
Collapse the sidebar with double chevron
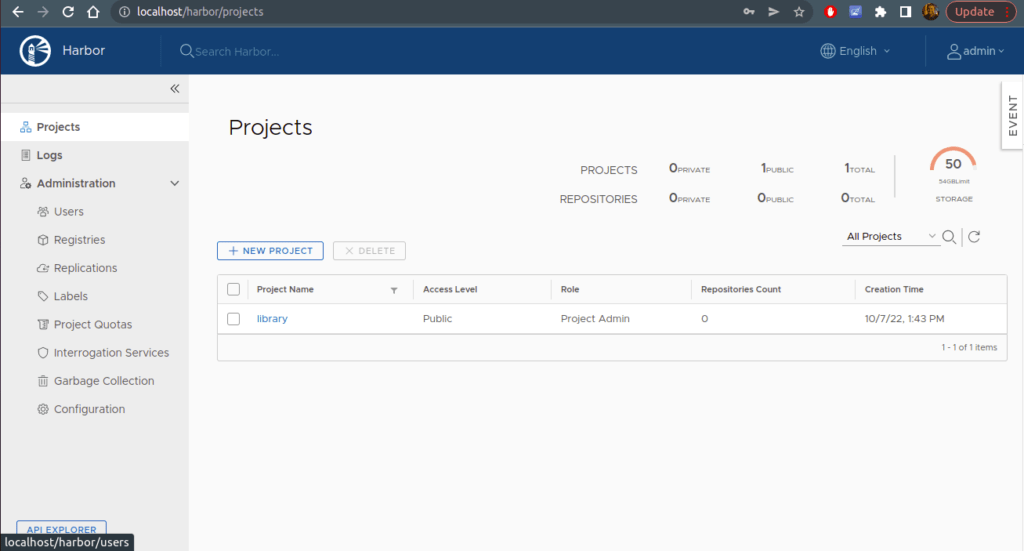[x=174, y=89]
